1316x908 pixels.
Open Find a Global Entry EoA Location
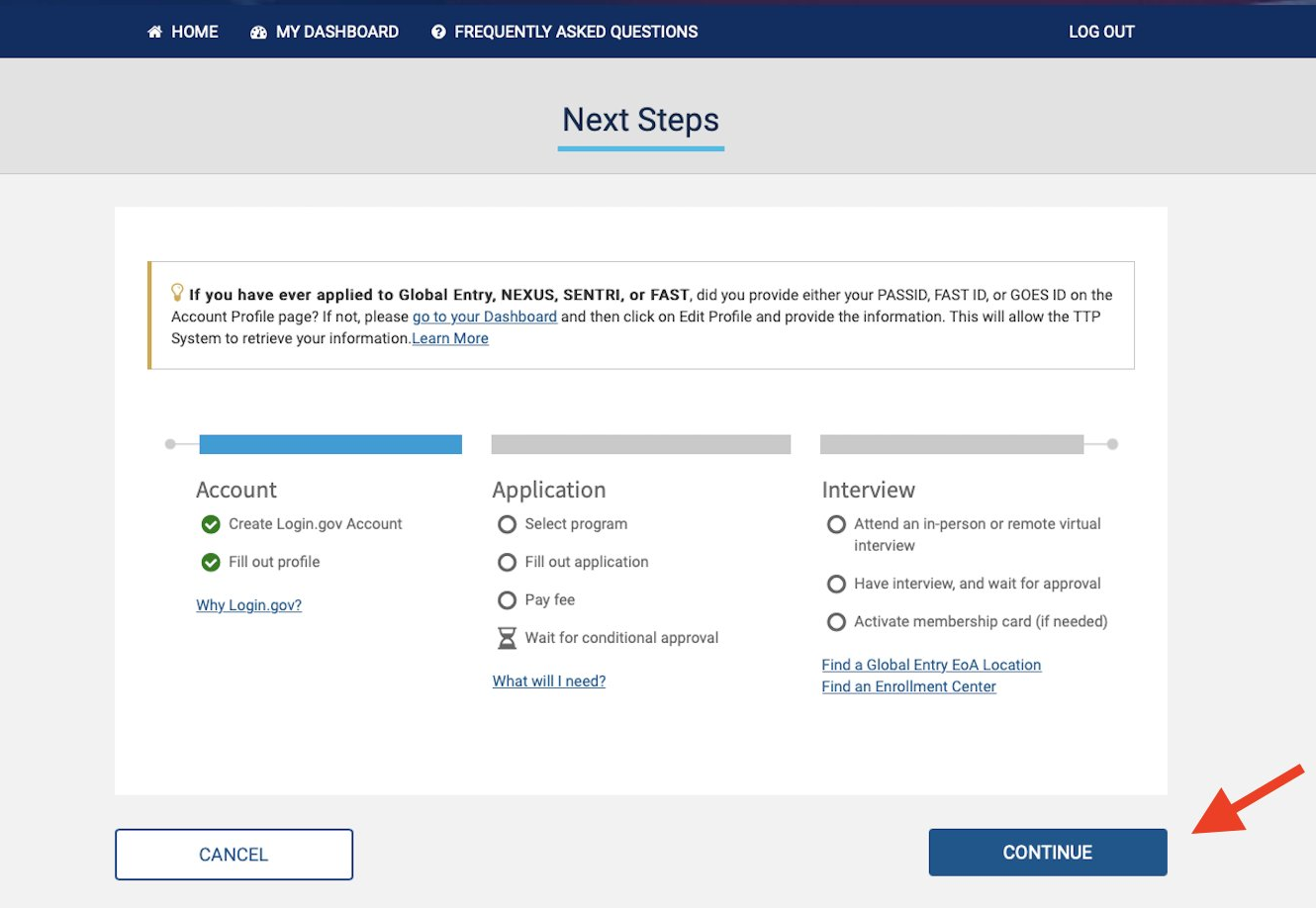931,665
